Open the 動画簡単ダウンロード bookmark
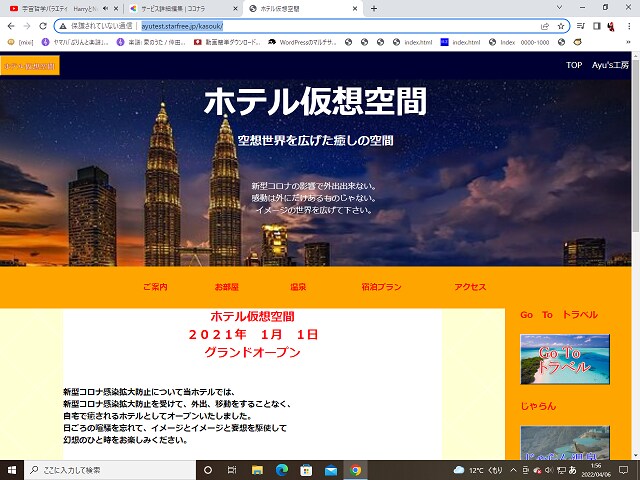This screenshot has height=480, width=640. point(227,42)
